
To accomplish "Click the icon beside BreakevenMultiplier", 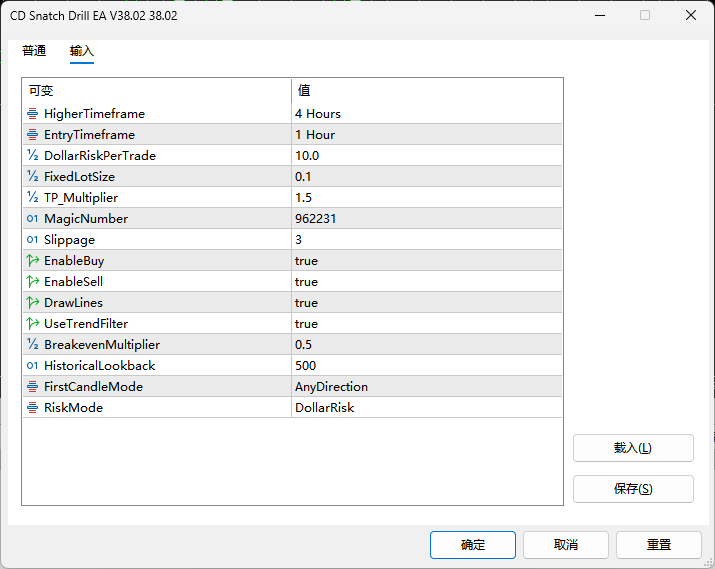I will (x=33, y=345).
